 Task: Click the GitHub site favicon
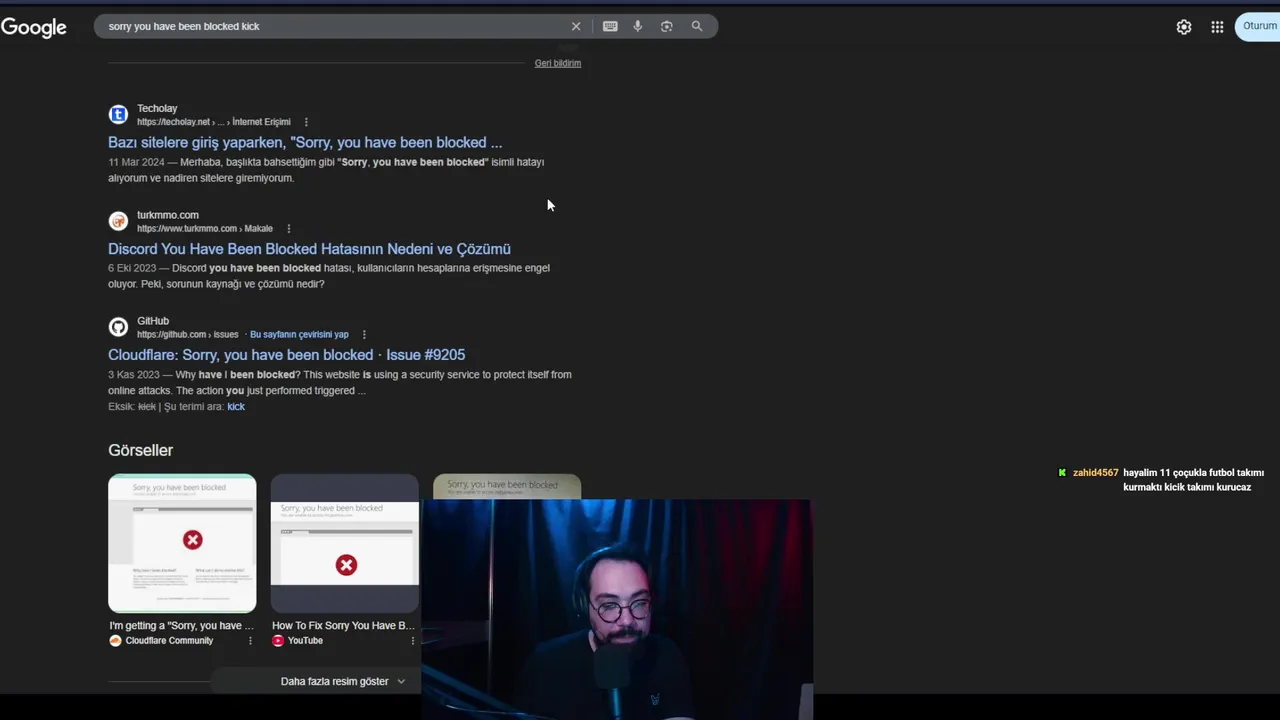point(118,327)
